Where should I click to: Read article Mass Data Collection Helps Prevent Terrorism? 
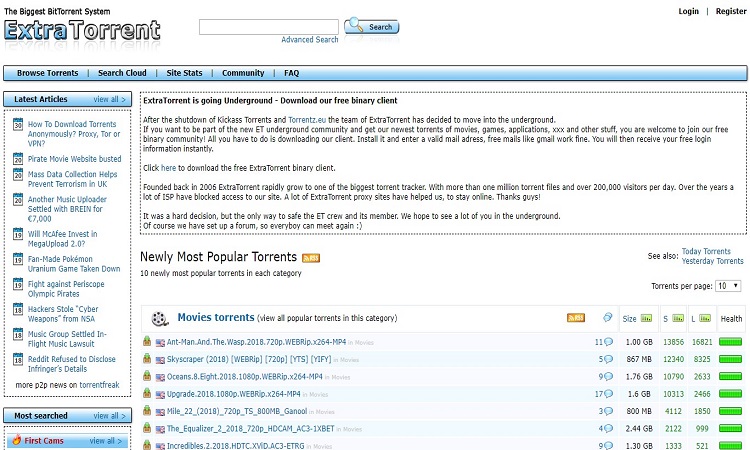click(72, 179)
